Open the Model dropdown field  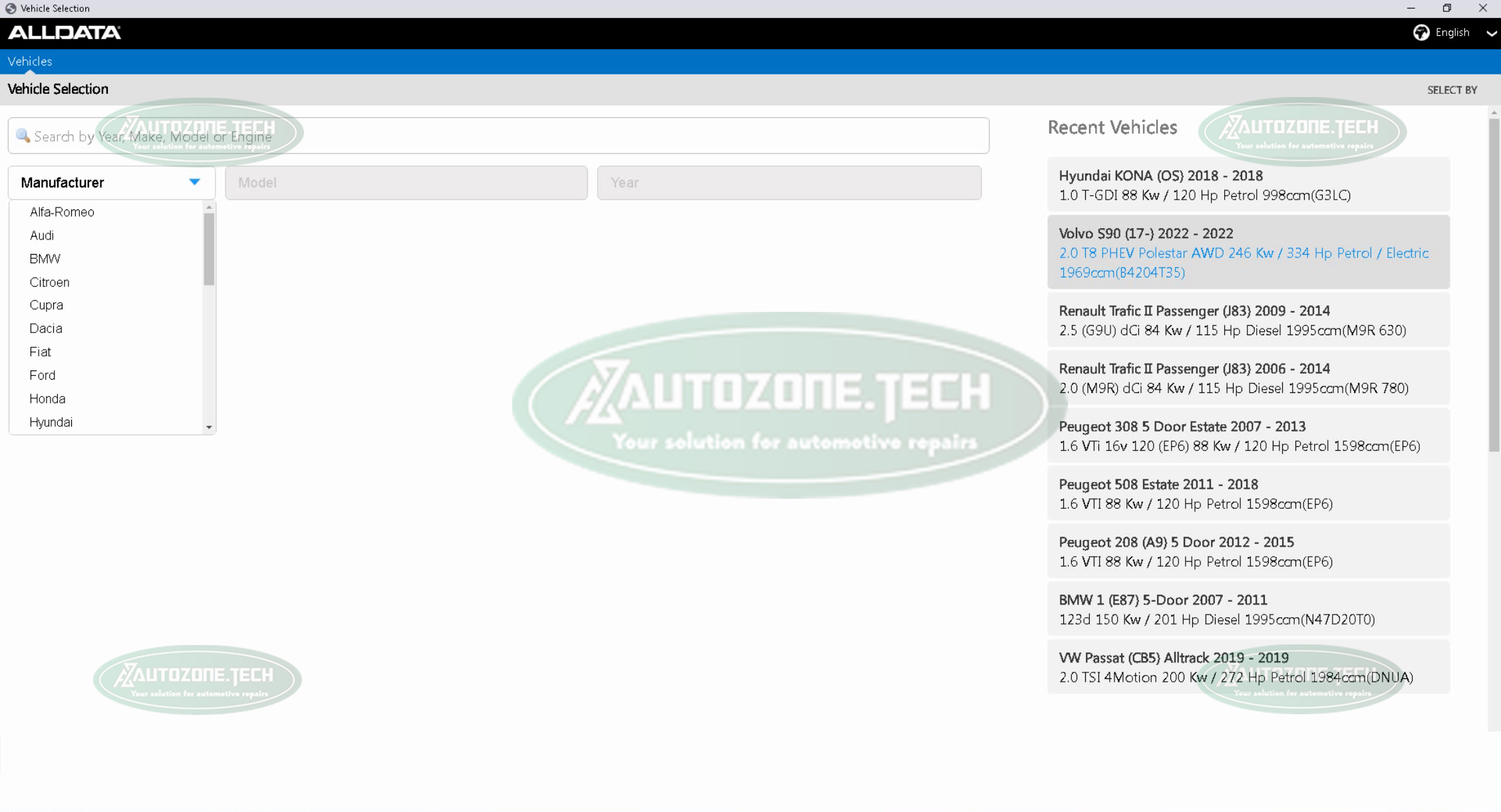[x=406, y=183]
